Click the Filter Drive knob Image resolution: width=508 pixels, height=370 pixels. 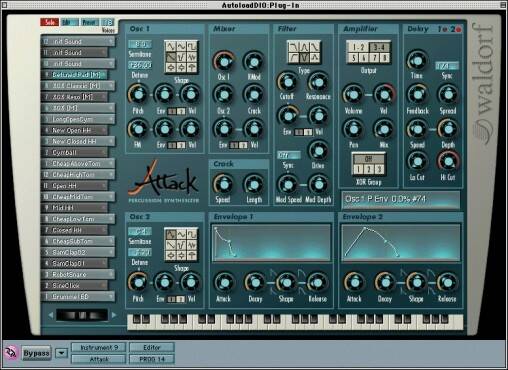[318, 151]
